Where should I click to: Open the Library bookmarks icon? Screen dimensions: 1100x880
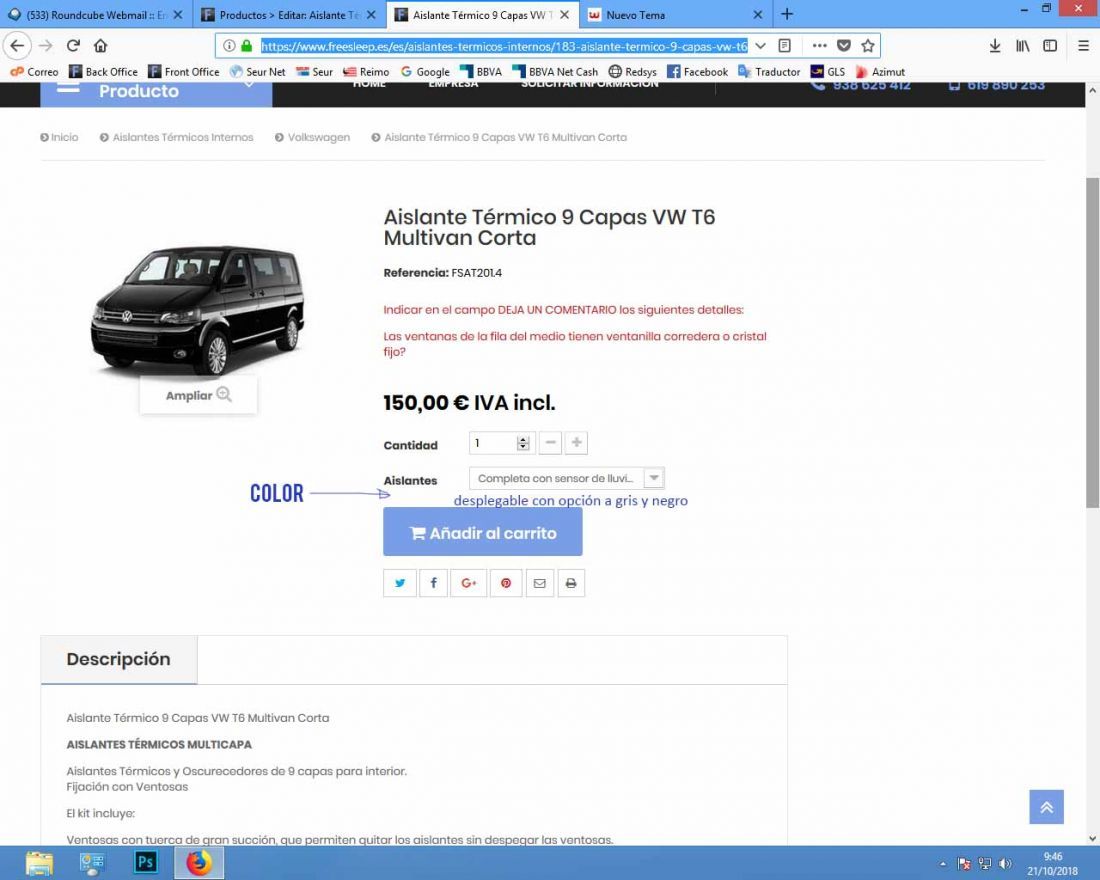[1023, 46]
